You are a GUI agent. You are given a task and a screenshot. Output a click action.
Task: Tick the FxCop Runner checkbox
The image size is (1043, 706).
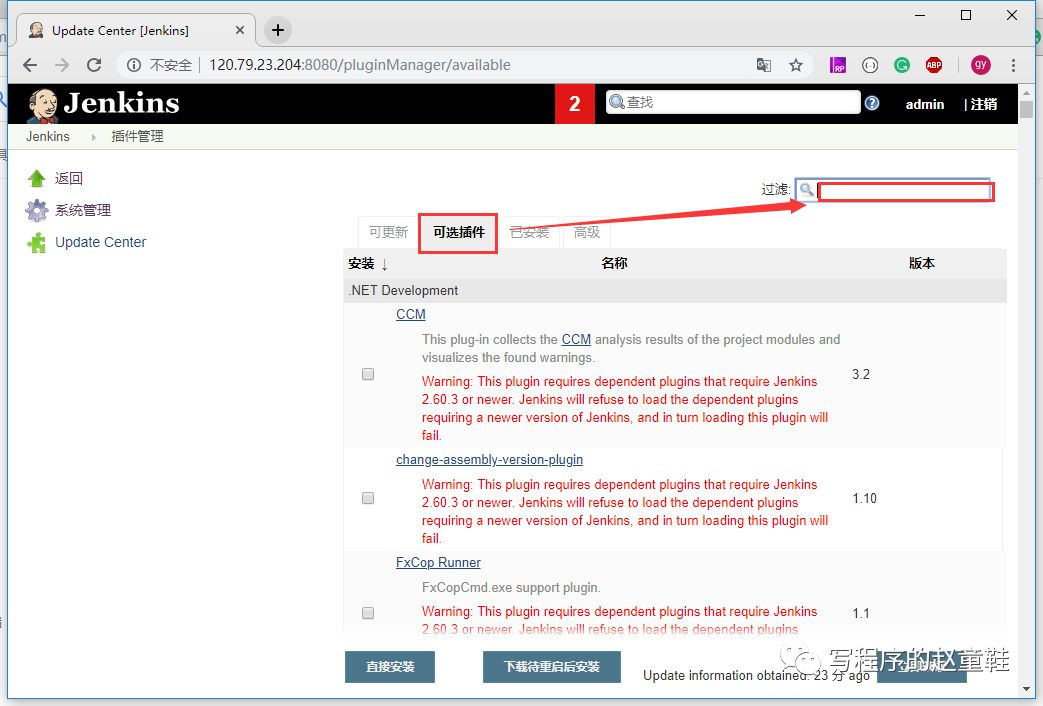click(x=368, y=613)
